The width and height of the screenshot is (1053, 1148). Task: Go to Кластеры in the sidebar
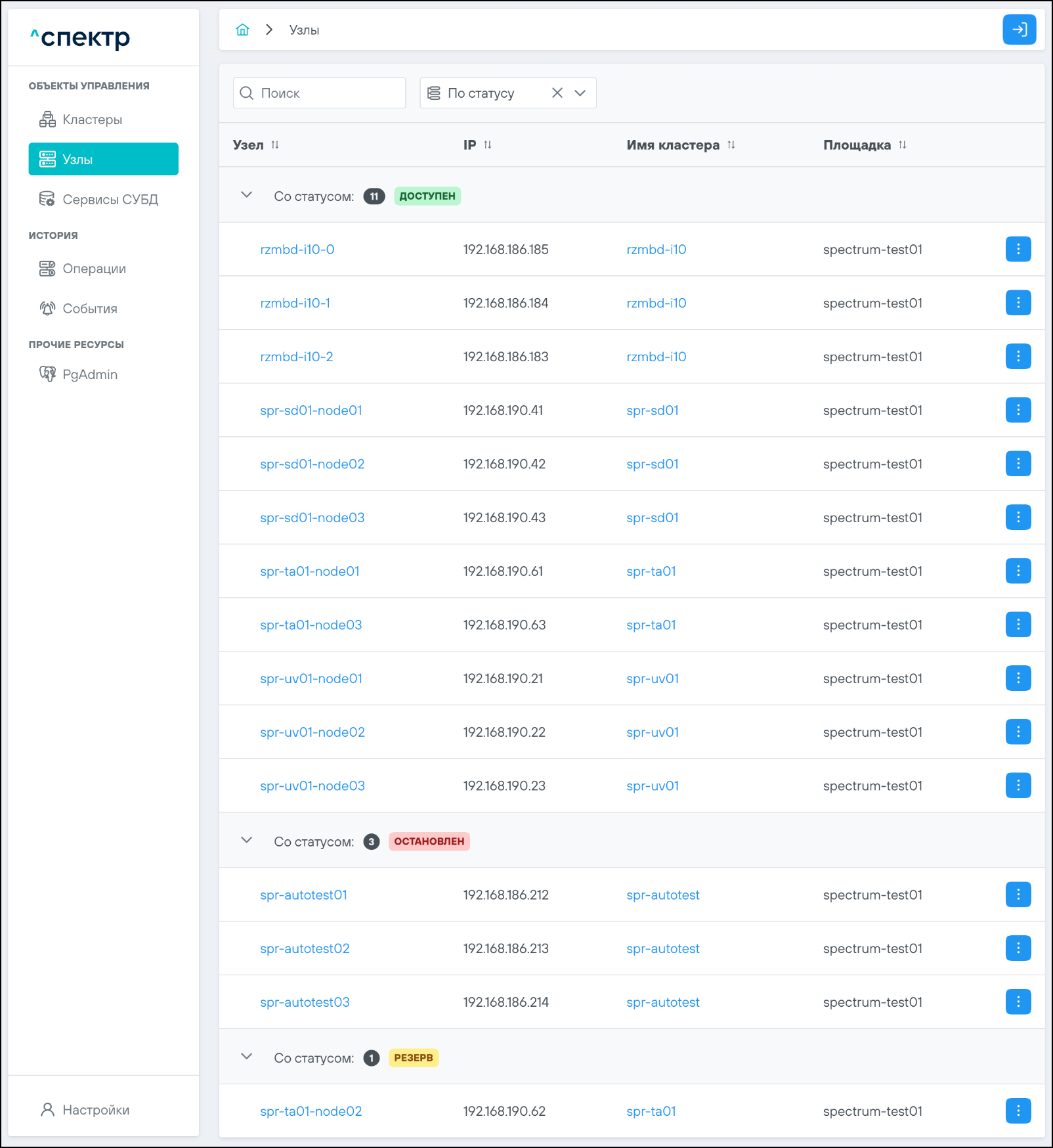[x=92, y=120]
